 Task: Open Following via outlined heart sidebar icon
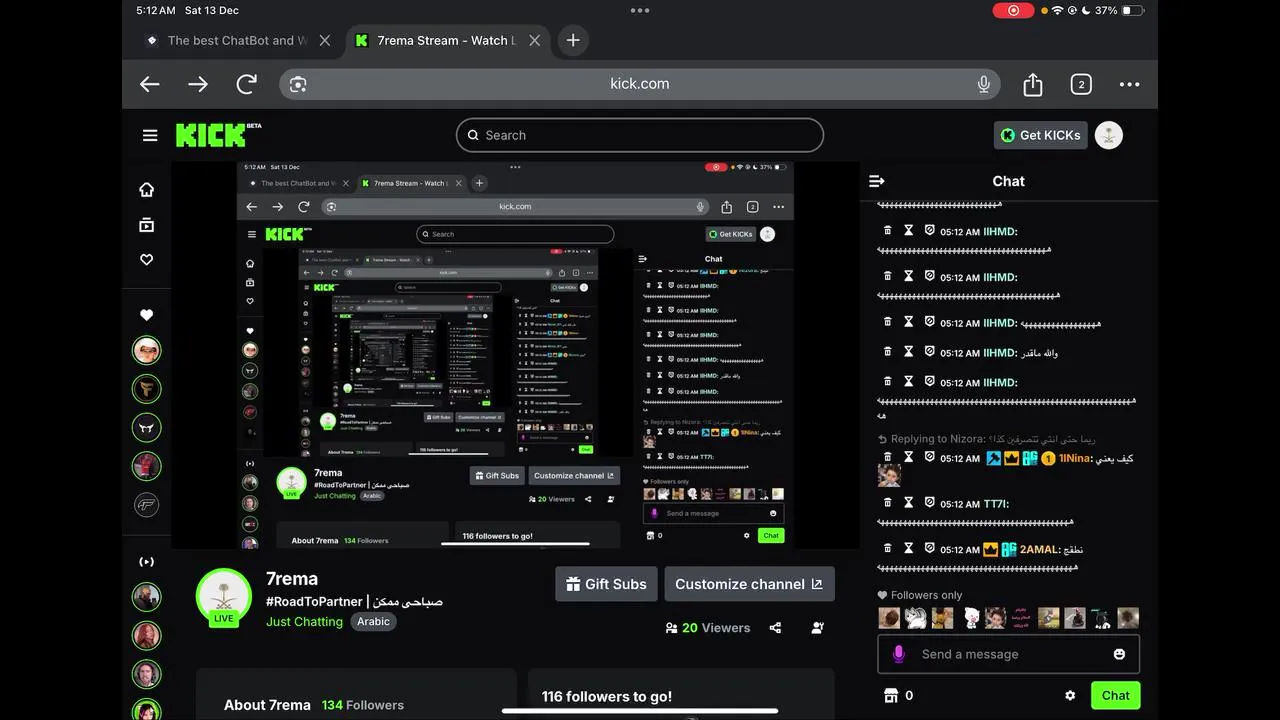tap(146, 260)
